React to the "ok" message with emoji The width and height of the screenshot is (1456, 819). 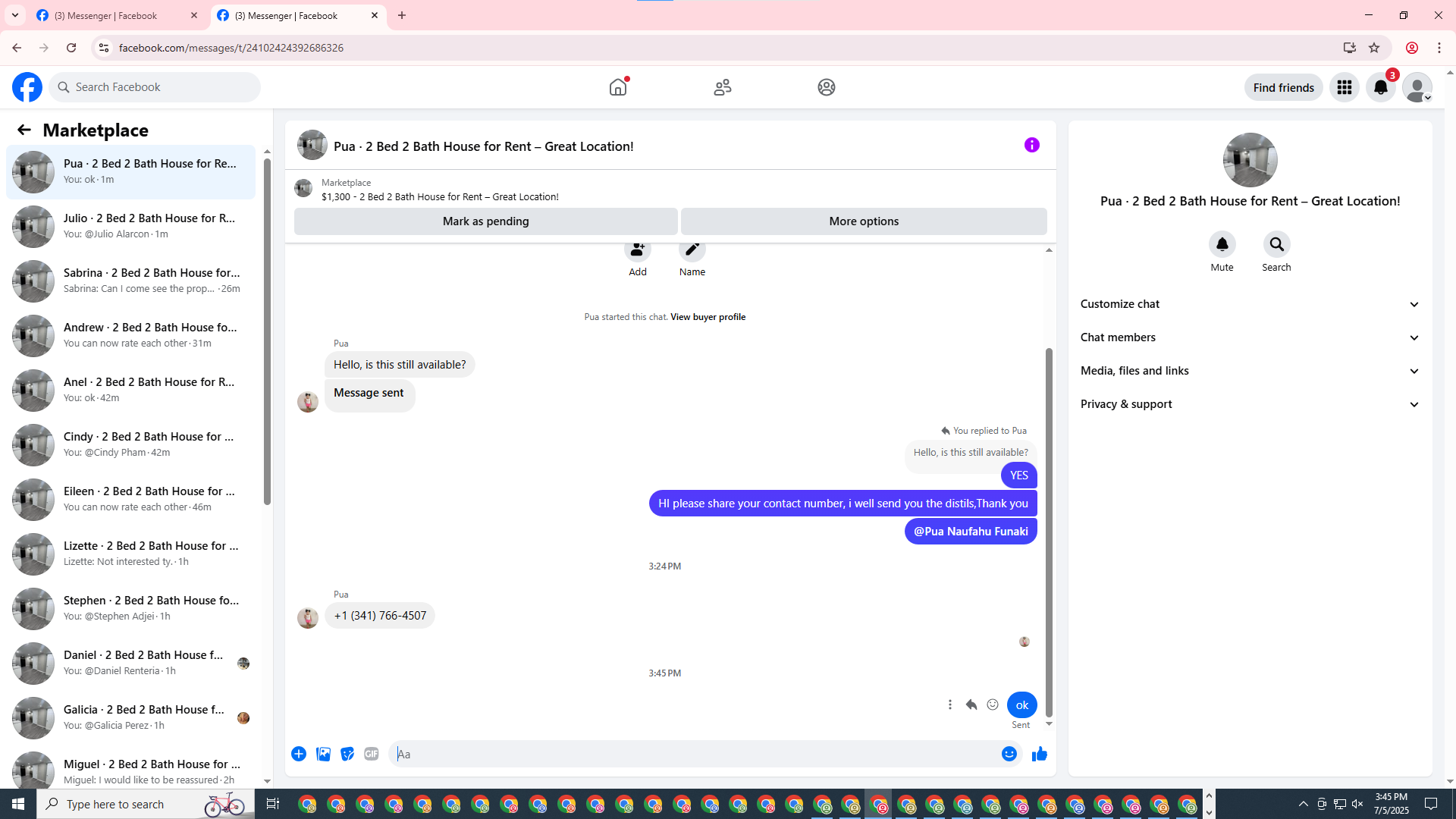[x=993, y=704]
